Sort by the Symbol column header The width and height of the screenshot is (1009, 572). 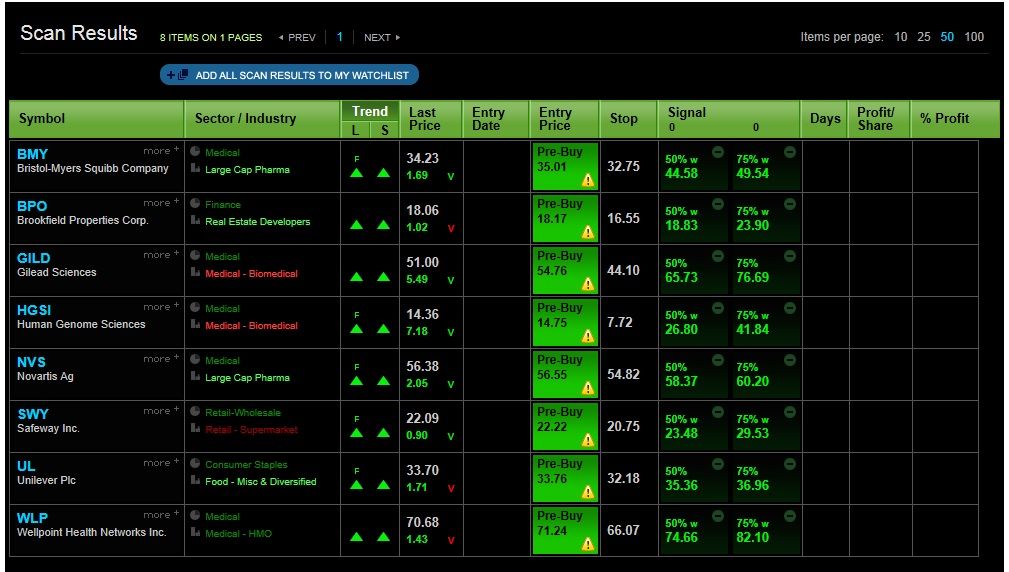click(x=97, y=119)
